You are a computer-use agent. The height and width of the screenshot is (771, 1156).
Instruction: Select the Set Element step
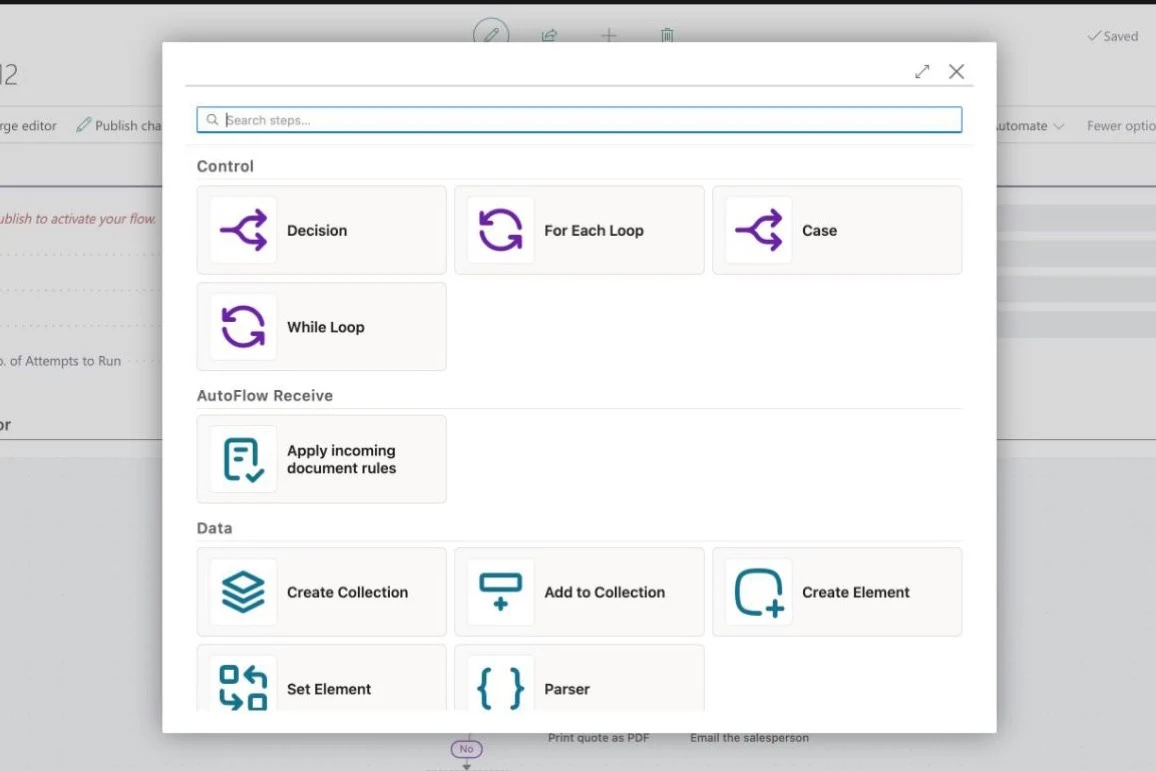(321, 678)
